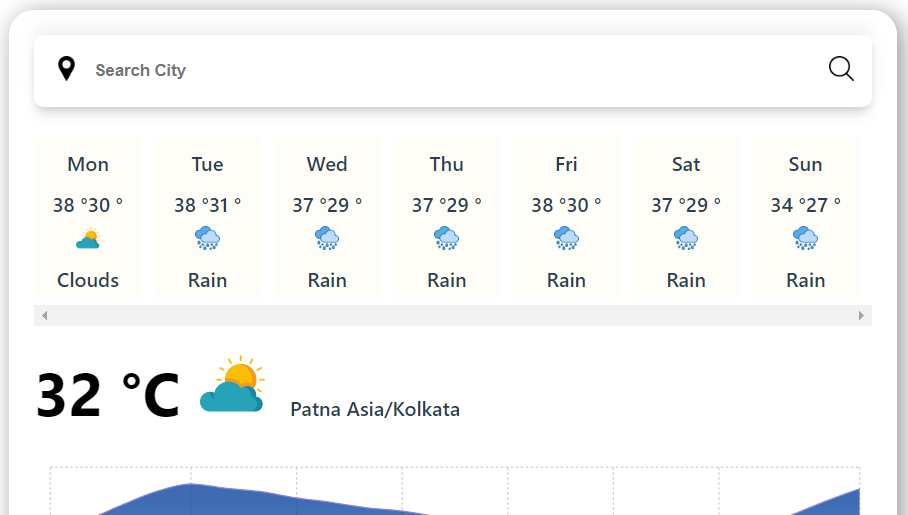This screenshot has width=908, height=515.
Task: Click Monday's clouds weather icon
Action: 88,240
